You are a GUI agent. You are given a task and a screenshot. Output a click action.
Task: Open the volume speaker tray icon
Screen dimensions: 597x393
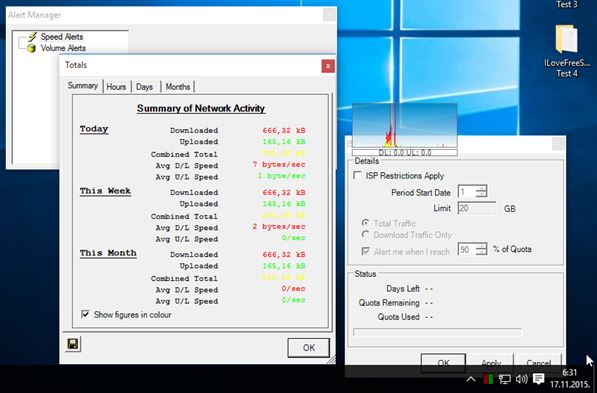click(x=521, y=379)
